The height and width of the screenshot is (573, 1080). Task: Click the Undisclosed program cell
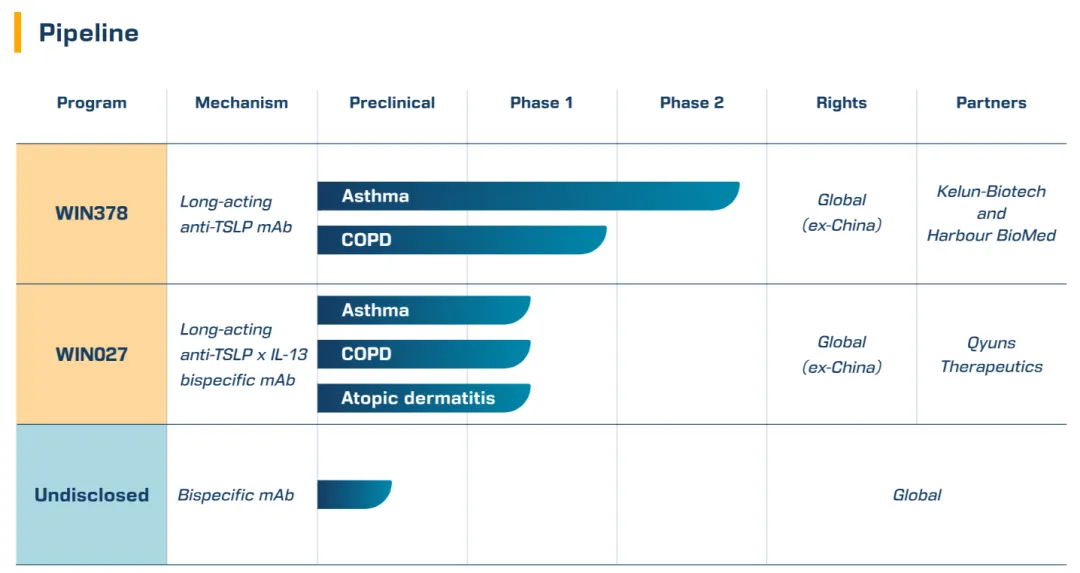click(91, 495)
